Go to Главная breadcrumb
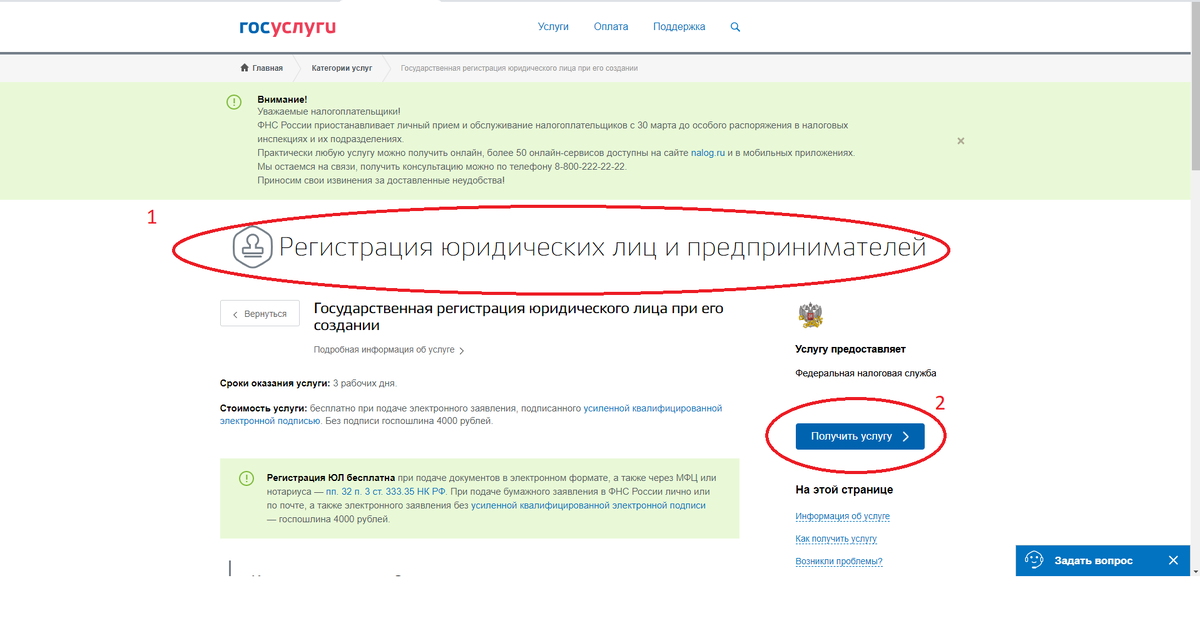This screenshot has height=635, width=1200. tap(268, 68)
